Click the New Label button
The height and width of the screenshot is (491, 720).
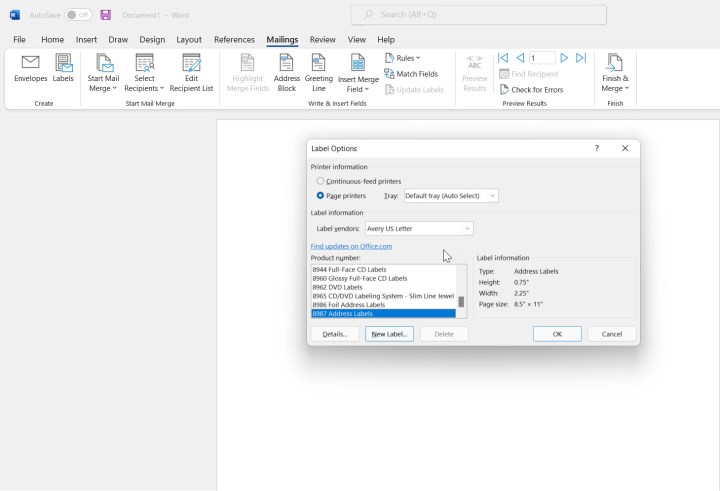pos(389,334)
